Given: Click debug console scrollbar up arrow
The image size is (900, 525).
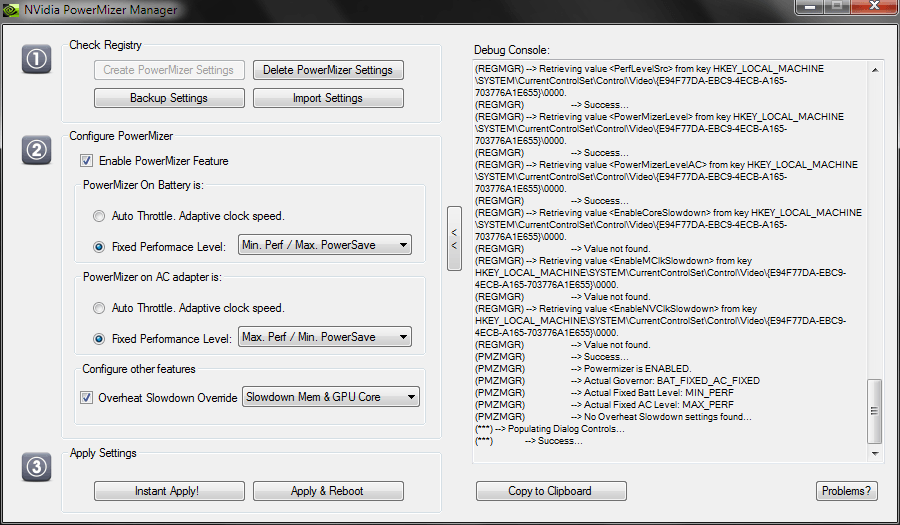Looking at the screenshot, I should 875,70.
